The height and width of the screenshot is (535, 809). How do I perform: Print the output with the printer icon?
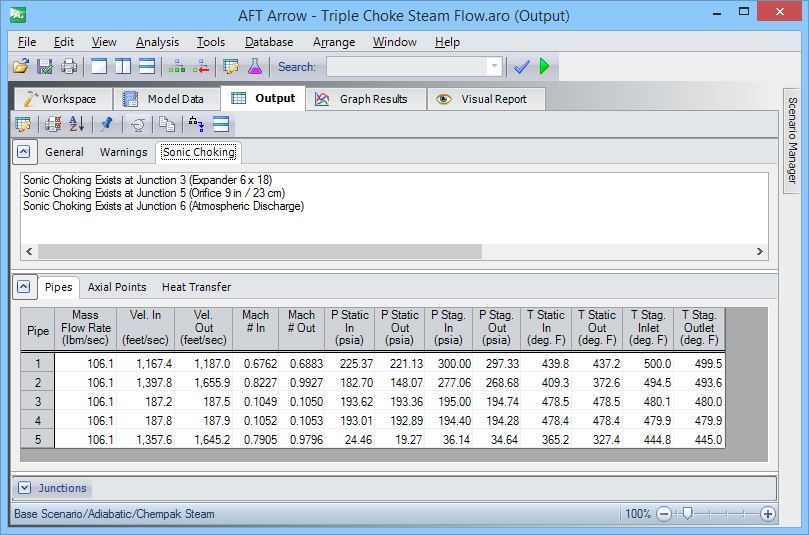click(69, 67)
